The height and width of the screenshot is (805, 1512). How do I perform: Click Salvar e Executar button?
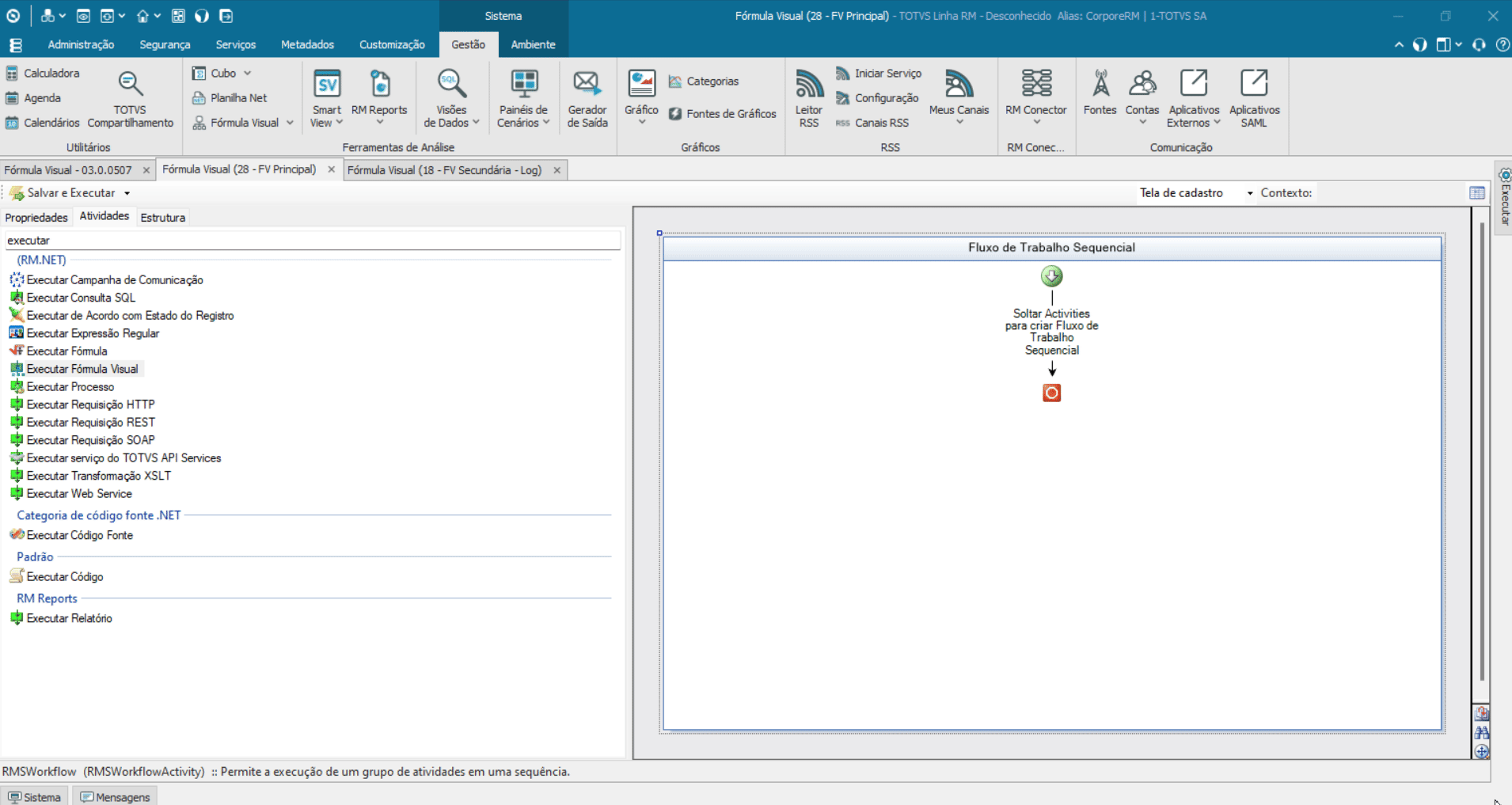click(x=63, y=193)
